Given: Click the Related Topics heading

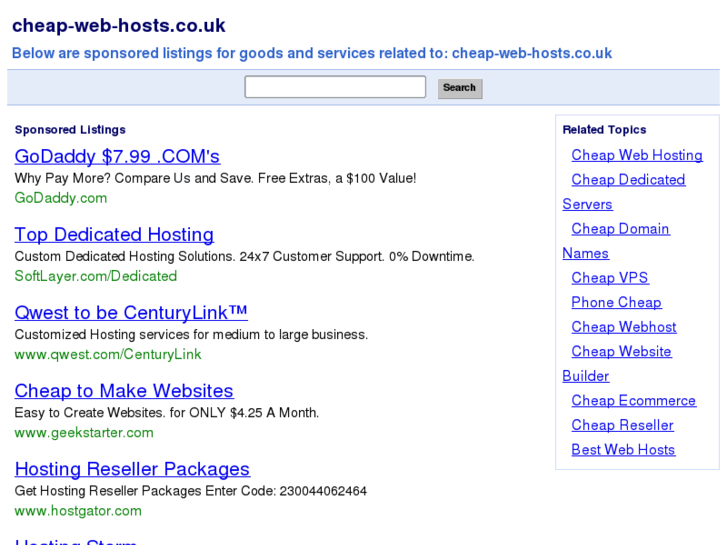Looking at the screenshot, I should 604,130.
